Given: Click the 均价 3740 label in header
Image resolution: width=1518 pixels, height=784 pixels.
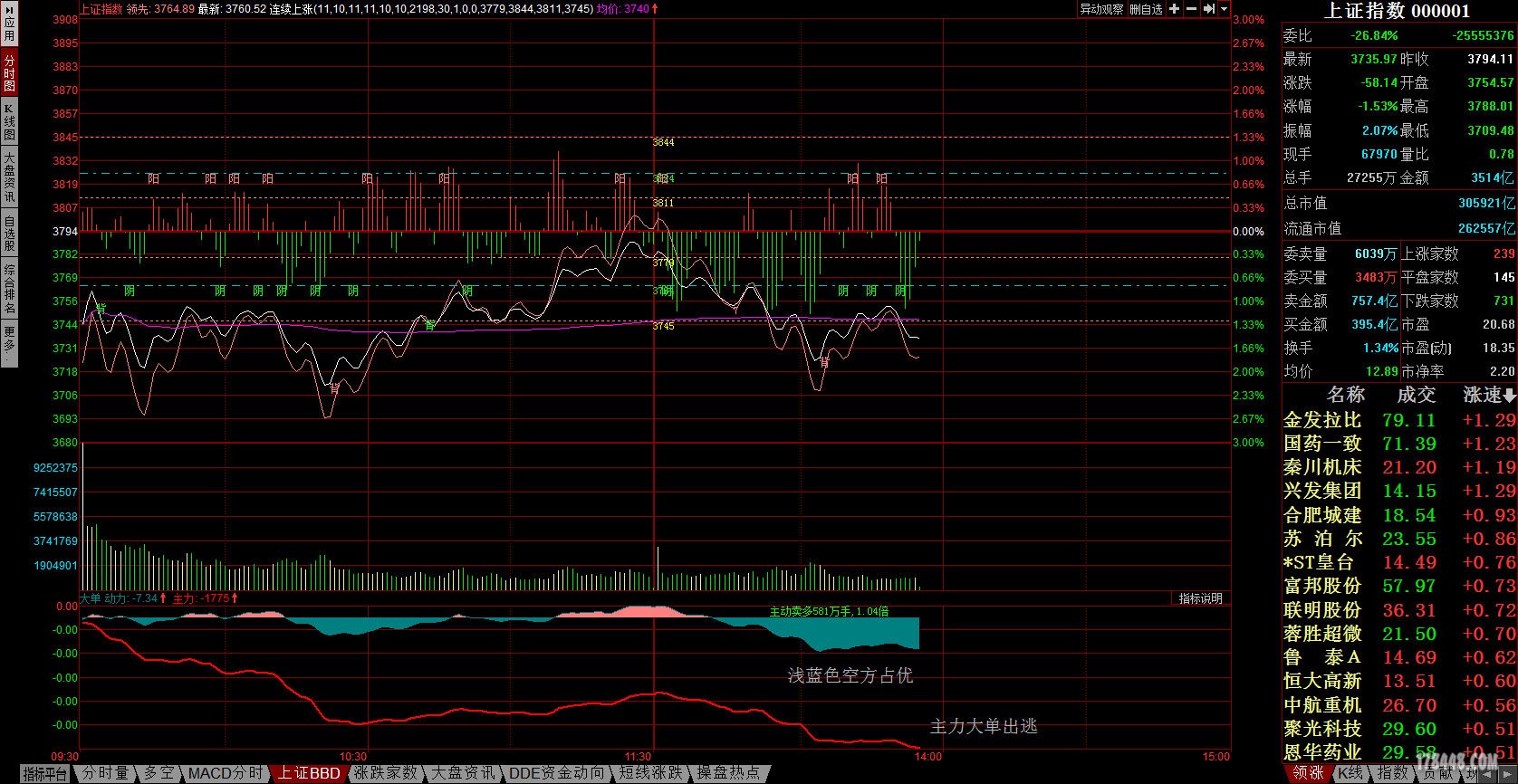Looking at the screenshot, I should 628,9.
